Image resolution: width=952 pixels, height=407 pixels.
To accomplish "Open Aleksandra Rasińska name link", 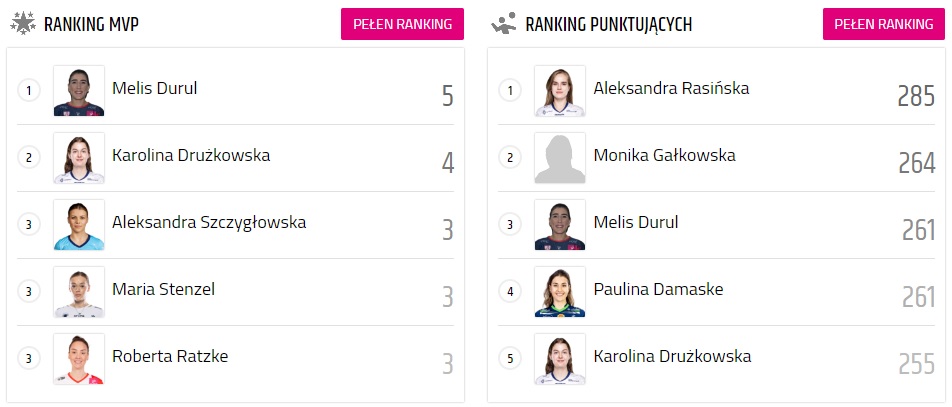I will [x=671, y=88].
